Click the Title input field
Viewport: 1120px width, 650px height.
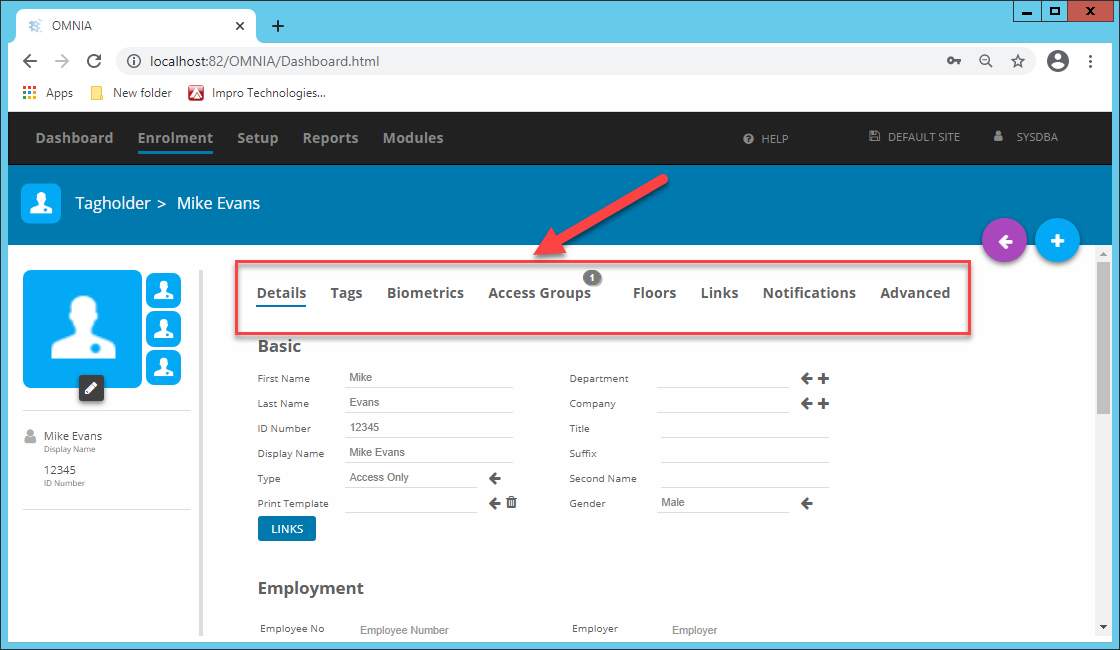[x=744, y=428]
